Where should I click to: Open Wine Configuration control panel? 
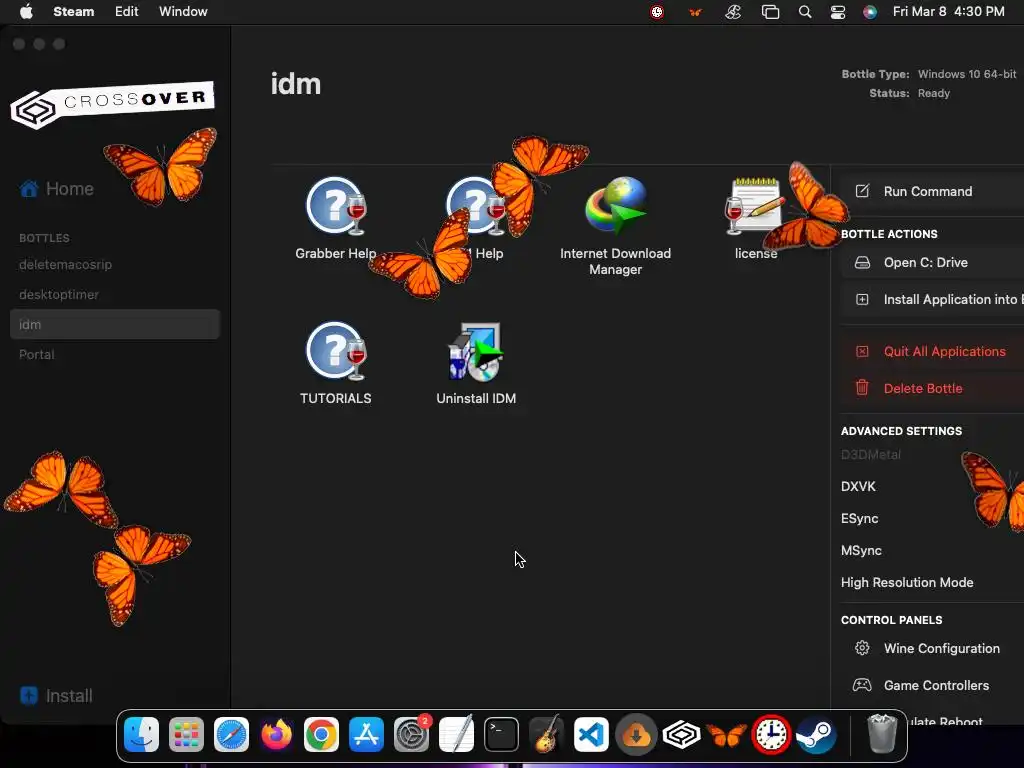click(x=932, y=648)
